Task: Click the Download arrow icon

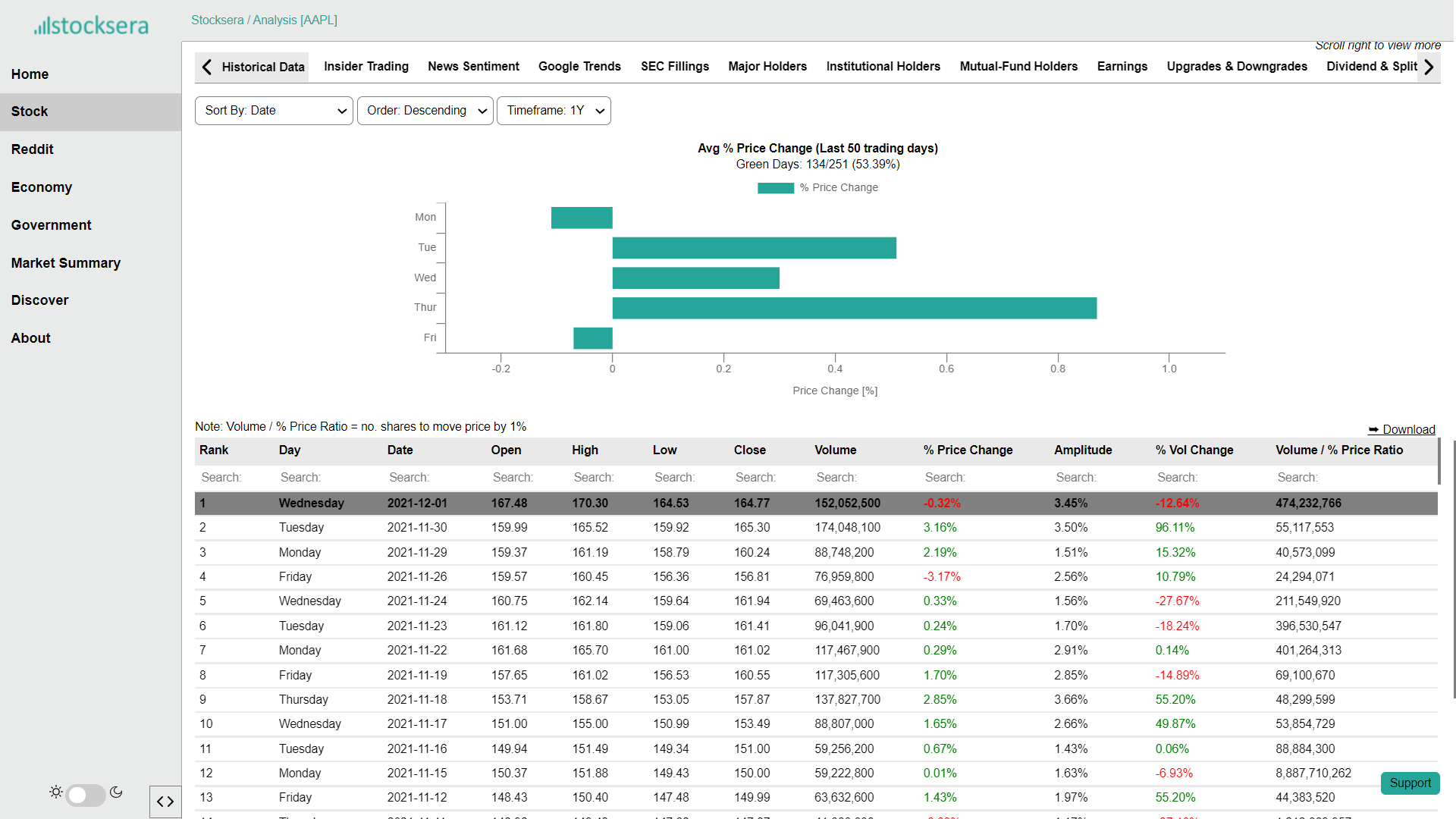Action: point(1373,429)
